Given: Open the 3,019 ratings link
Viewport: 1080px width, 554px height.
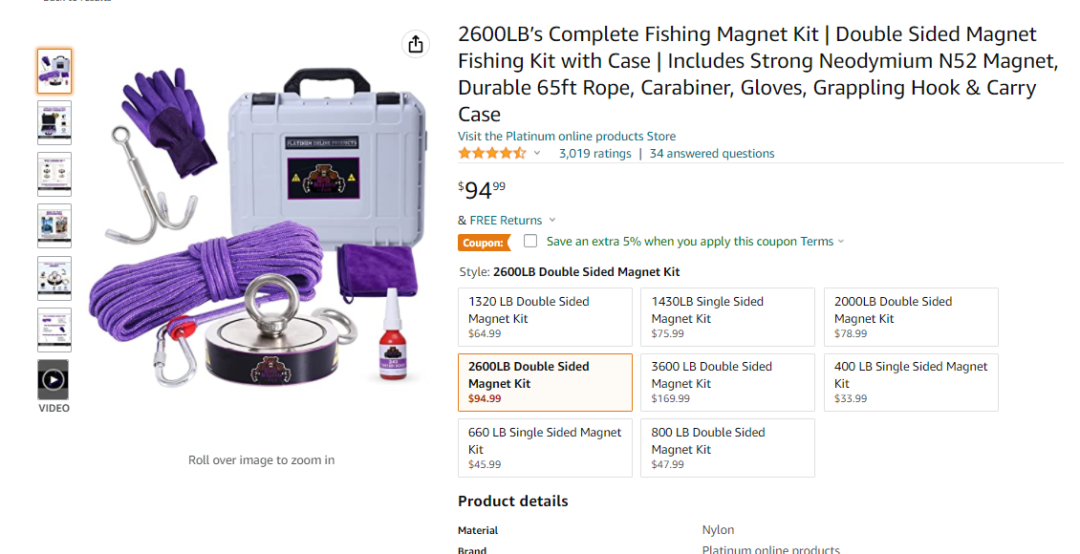Looking at the screenshot, I should (x=595, y=154).
